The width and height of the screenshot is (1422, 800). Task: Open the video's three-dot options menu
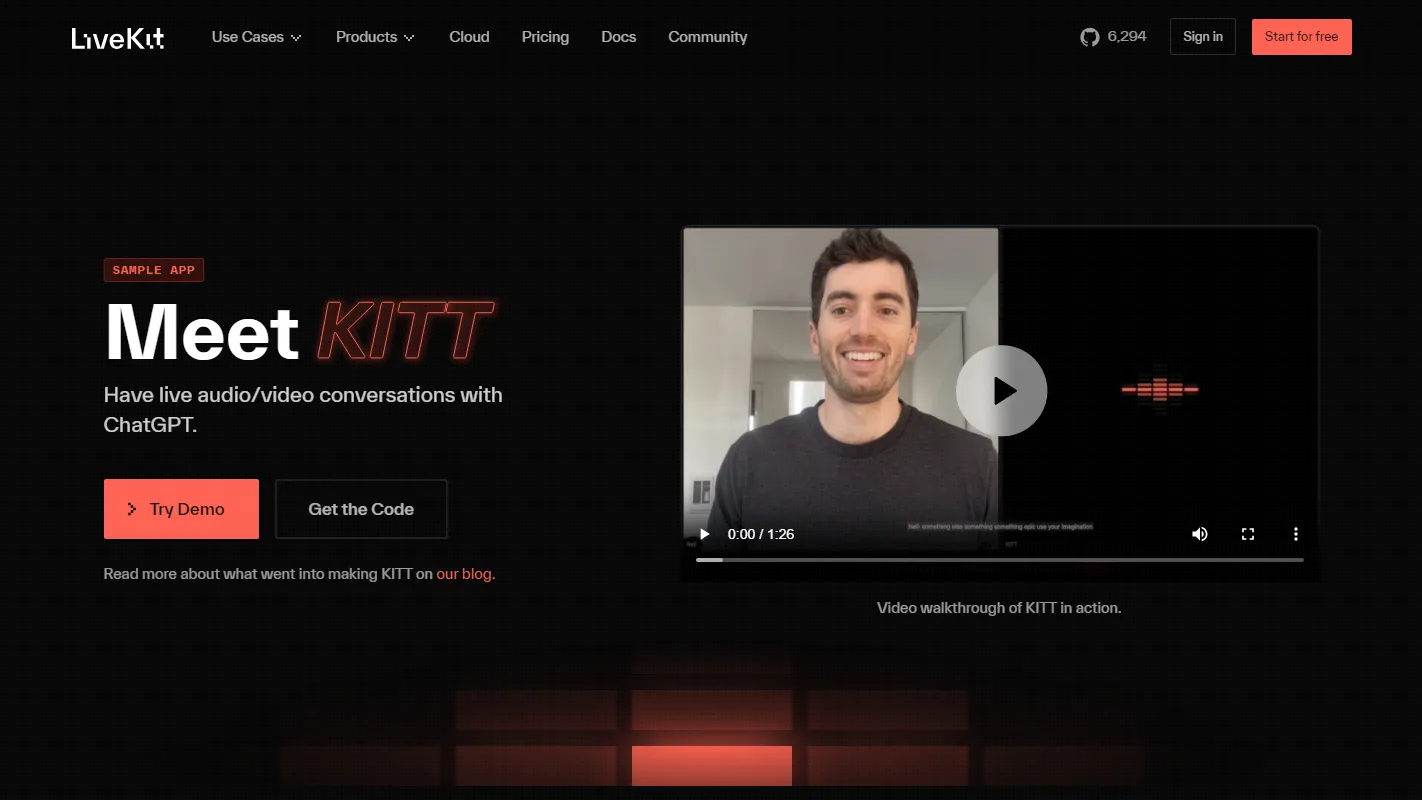1296,534
